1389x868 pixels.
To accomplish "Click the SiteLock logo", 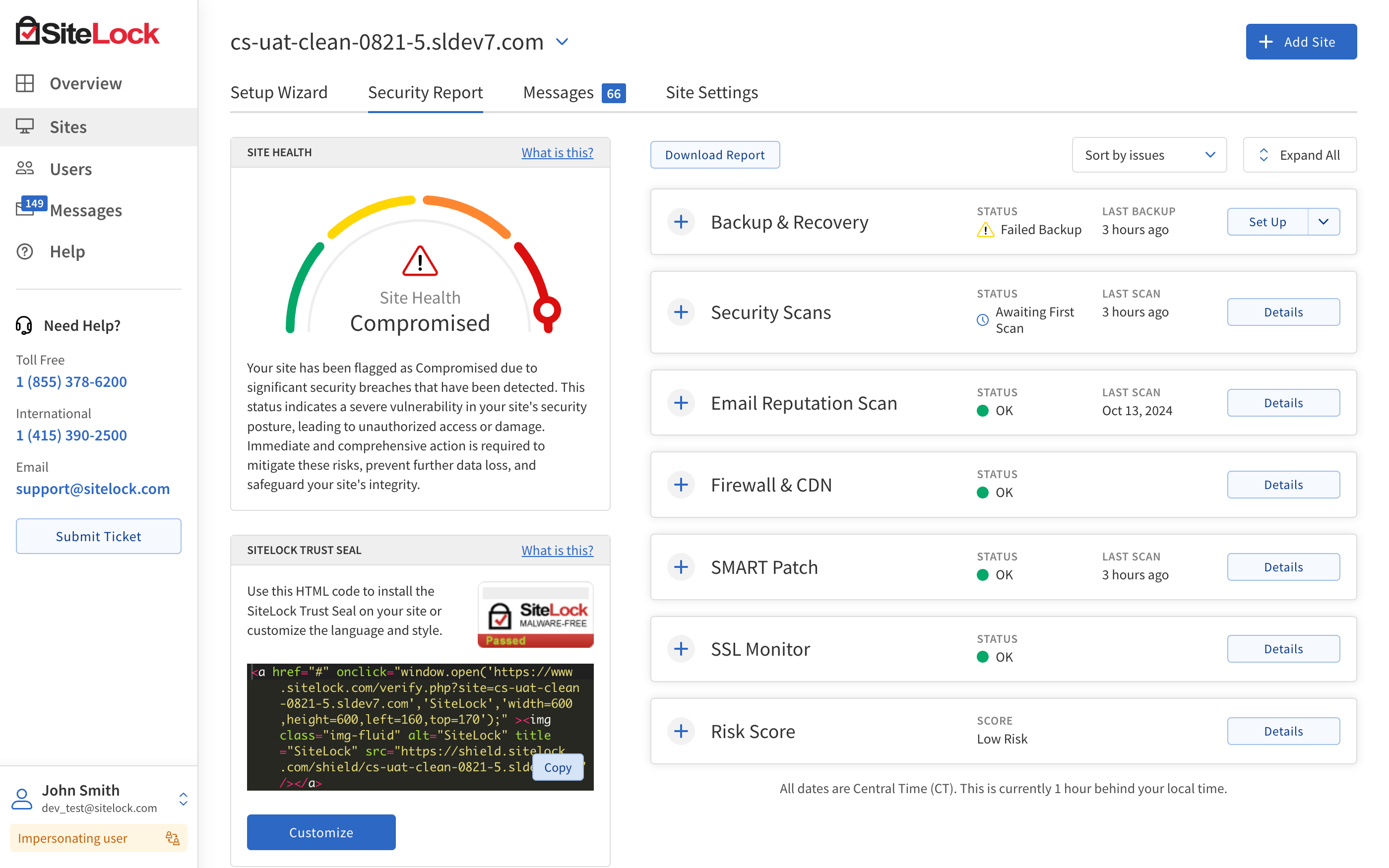I will 87,32.
